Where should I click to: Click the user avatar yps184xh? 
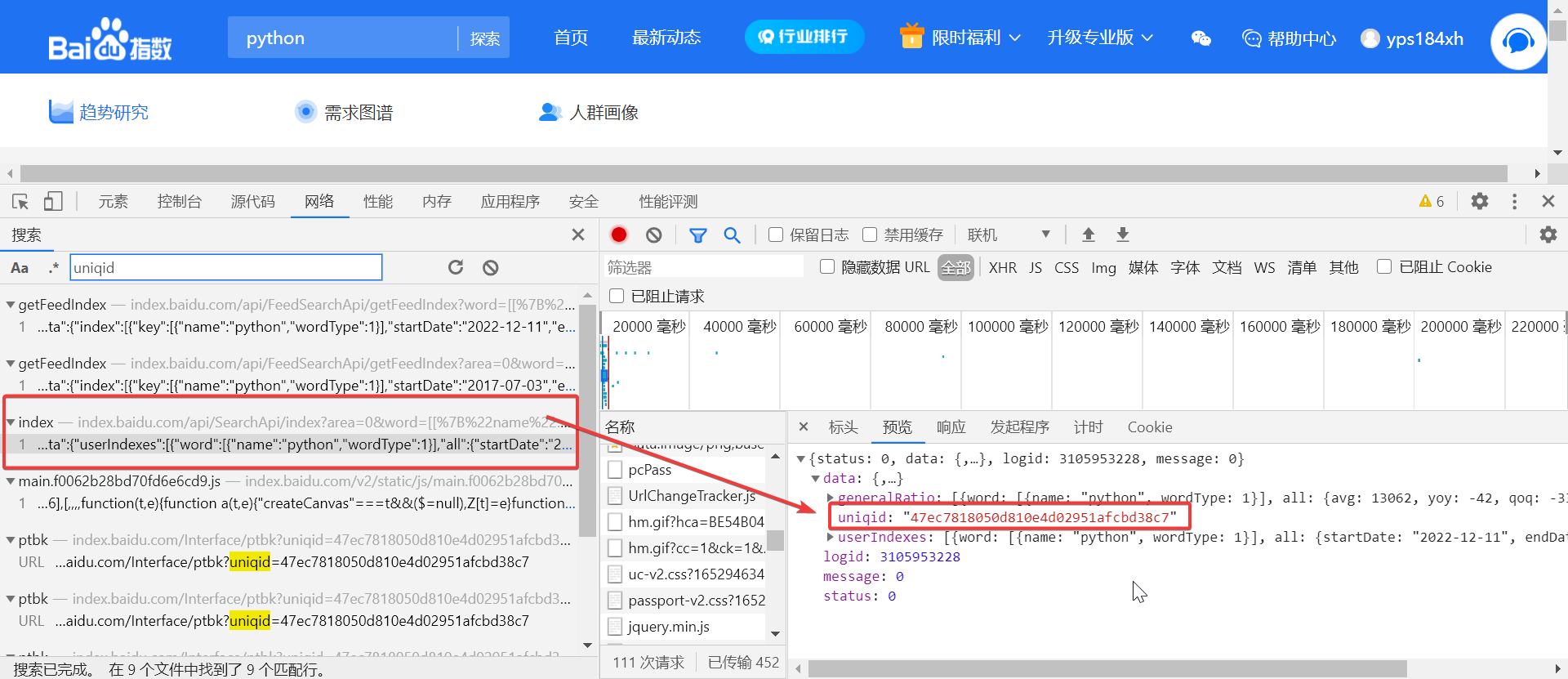pos(1370,38)
